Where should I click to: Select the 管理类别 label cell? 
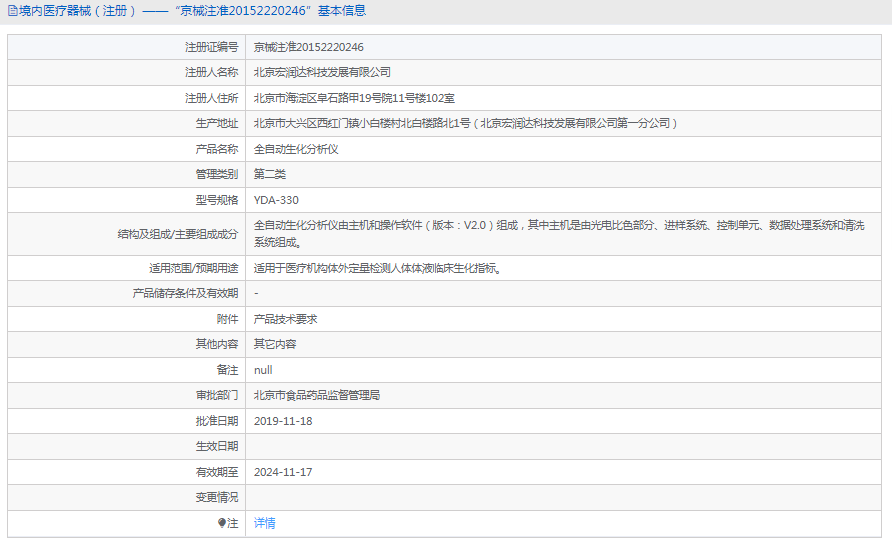126,175
